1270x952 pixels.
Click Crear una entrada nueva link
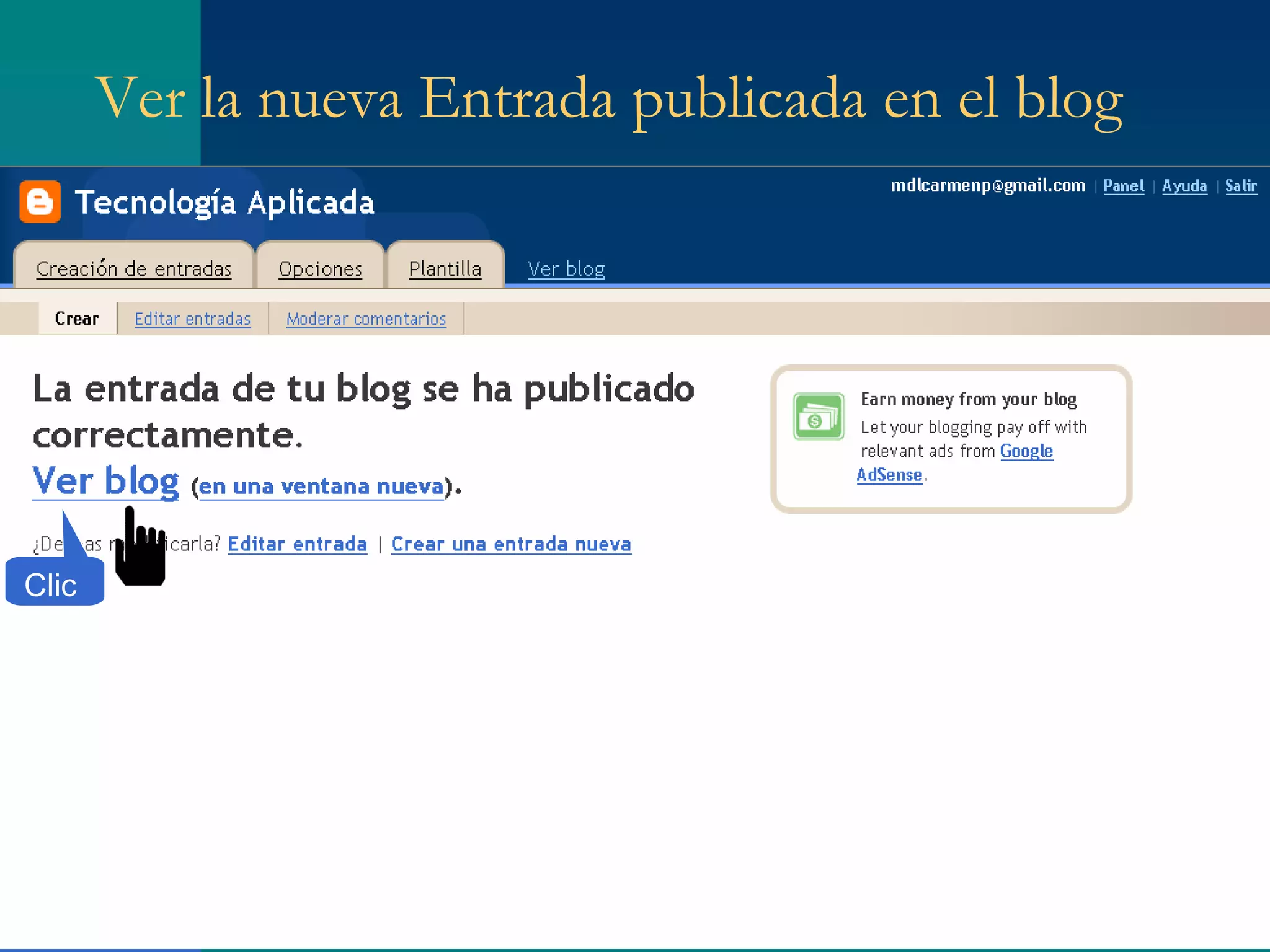click(x=511, y=544)
